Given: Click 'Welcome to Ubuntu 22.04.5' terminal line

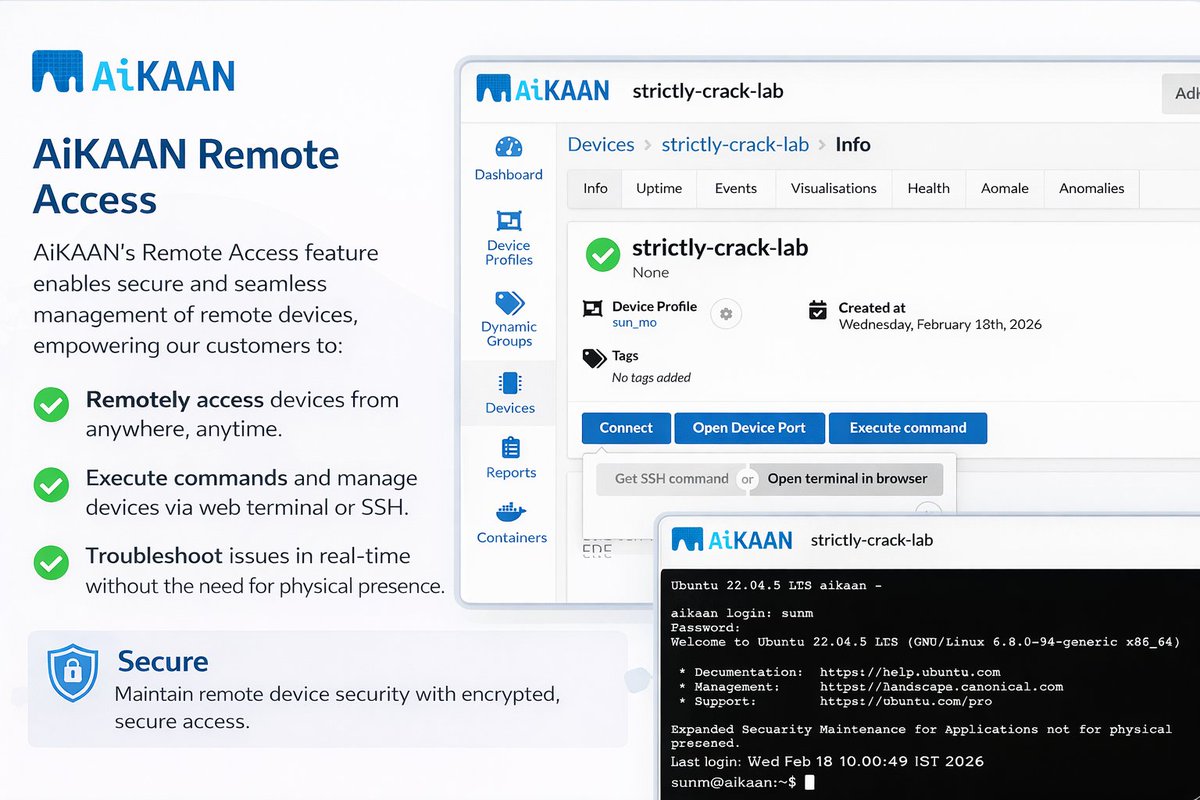Looking at the screenshot, I should point(926,642).
